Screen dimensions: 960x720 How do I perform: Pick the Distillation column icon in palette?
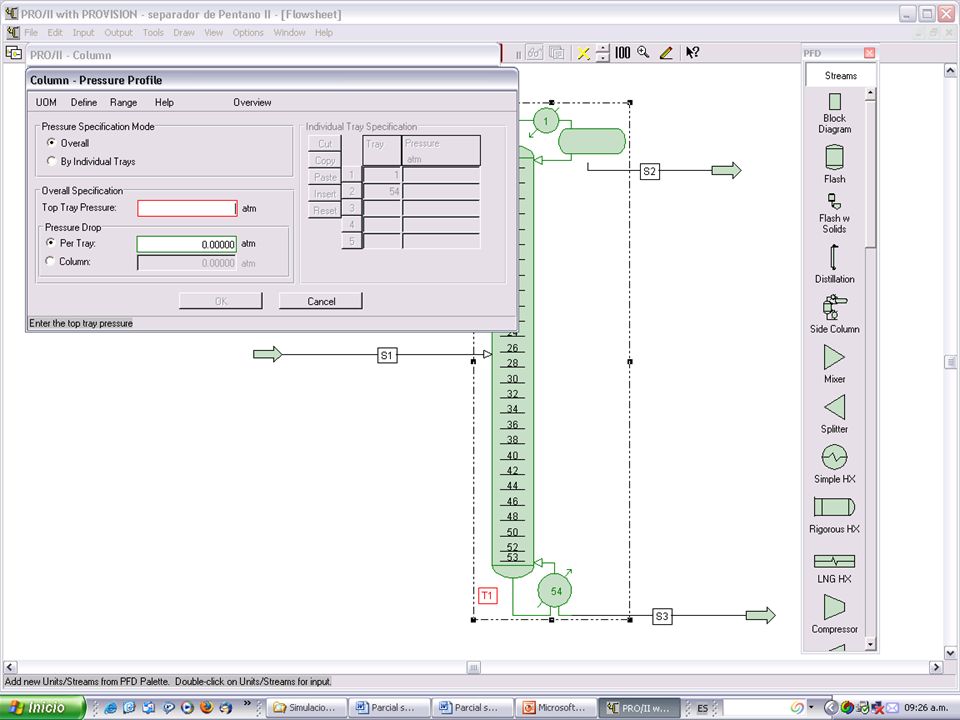click(x=834, y=257)
